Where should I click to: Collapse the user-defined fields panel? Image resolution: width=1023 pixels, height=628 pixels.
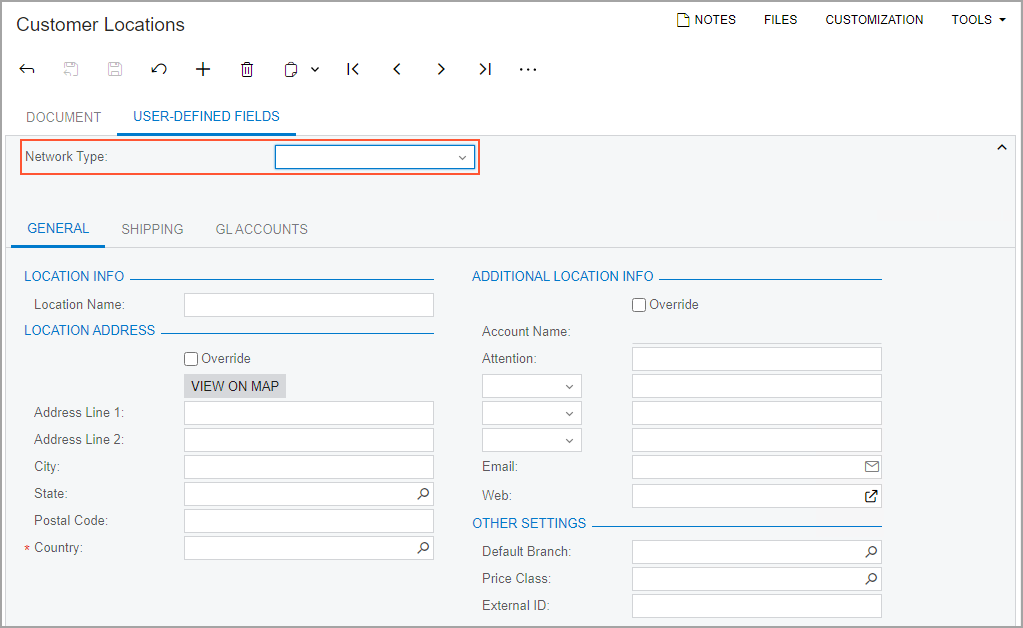pyautogui.click(x=1002, y=148)
